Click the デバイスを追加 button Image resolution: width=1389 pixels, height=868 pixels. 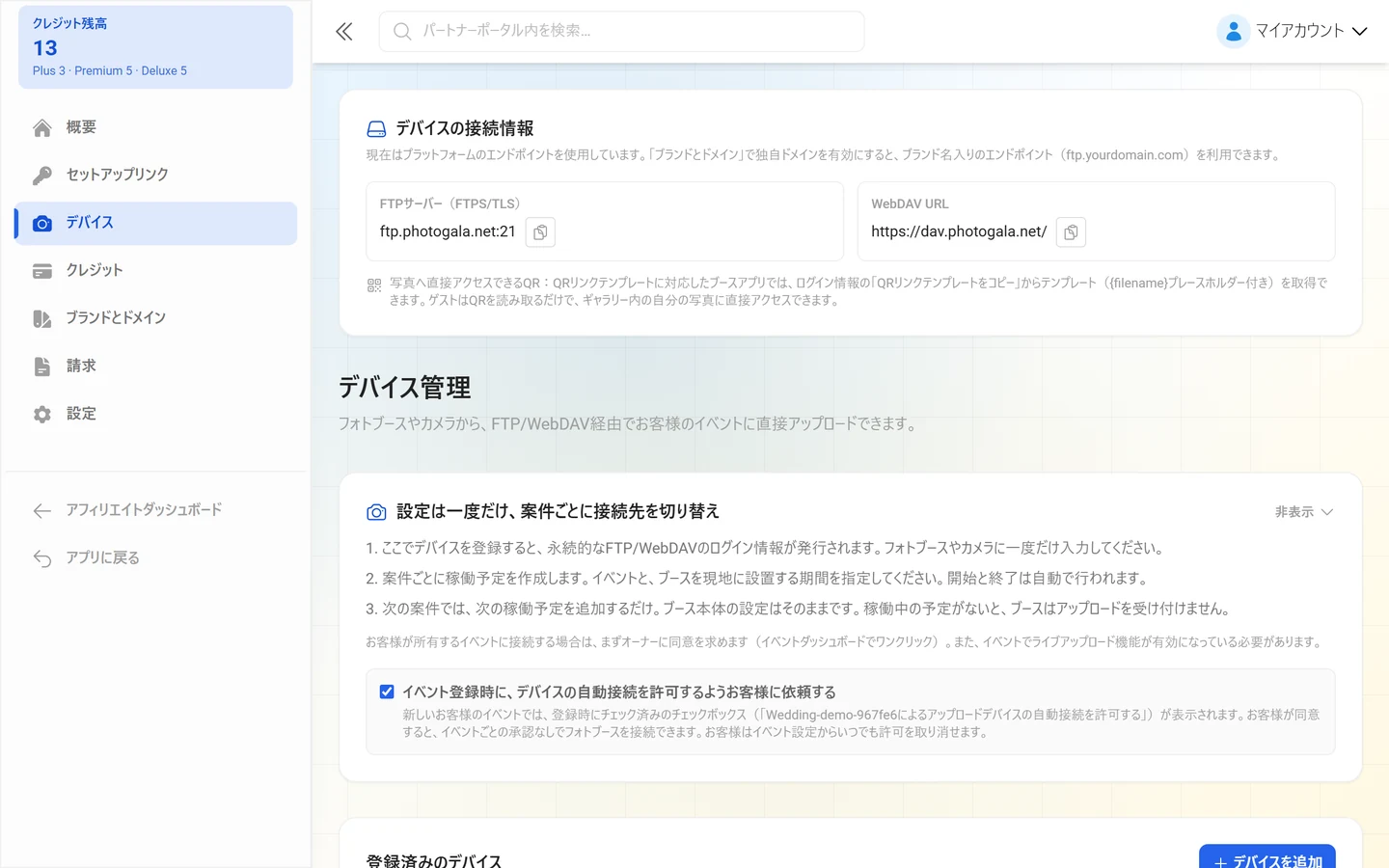(x=1267, y=857)
